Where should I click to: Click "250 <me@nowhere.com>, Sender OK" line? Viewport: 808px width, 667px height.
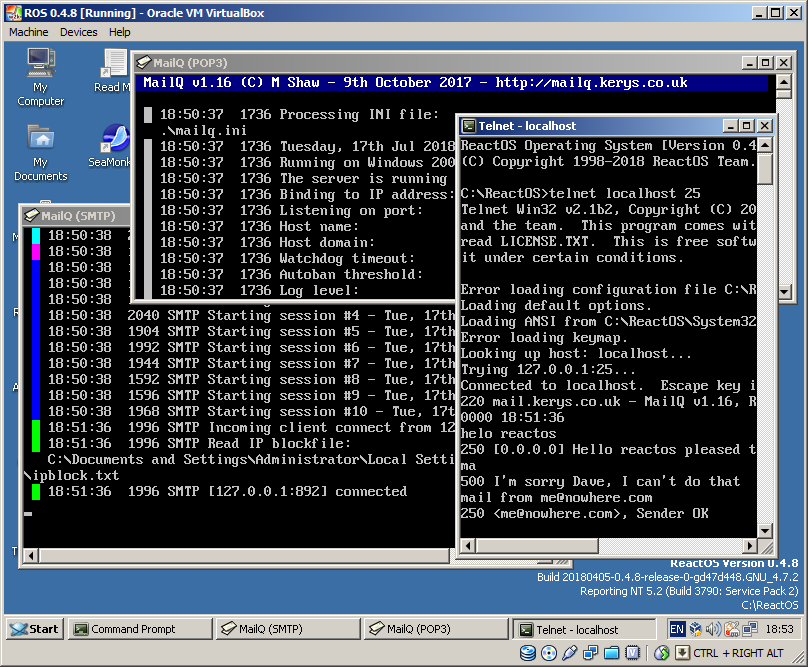pyautogui.click(x=584, y=513)
